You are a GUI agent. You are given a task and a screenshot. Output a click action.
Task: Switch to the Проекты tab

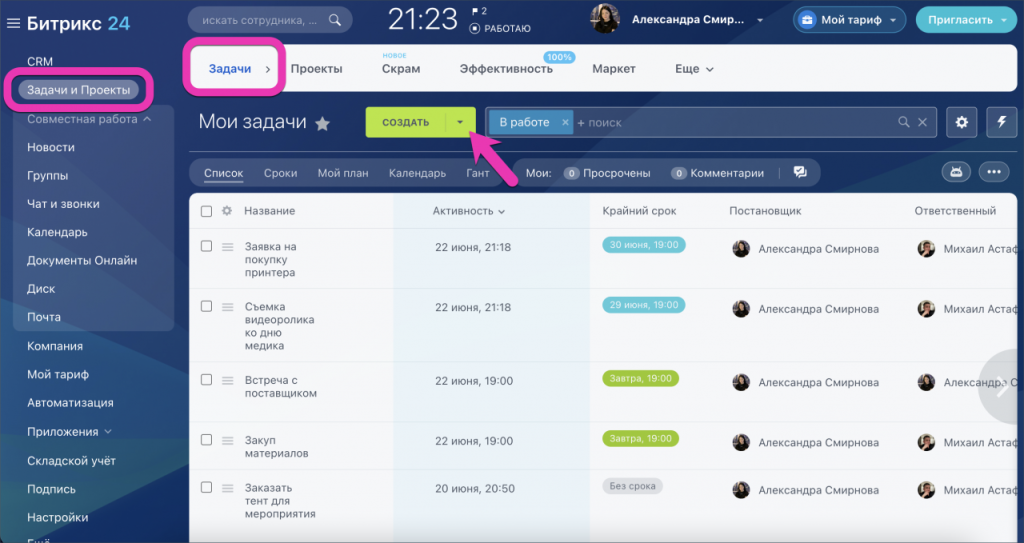coord(316,69)
